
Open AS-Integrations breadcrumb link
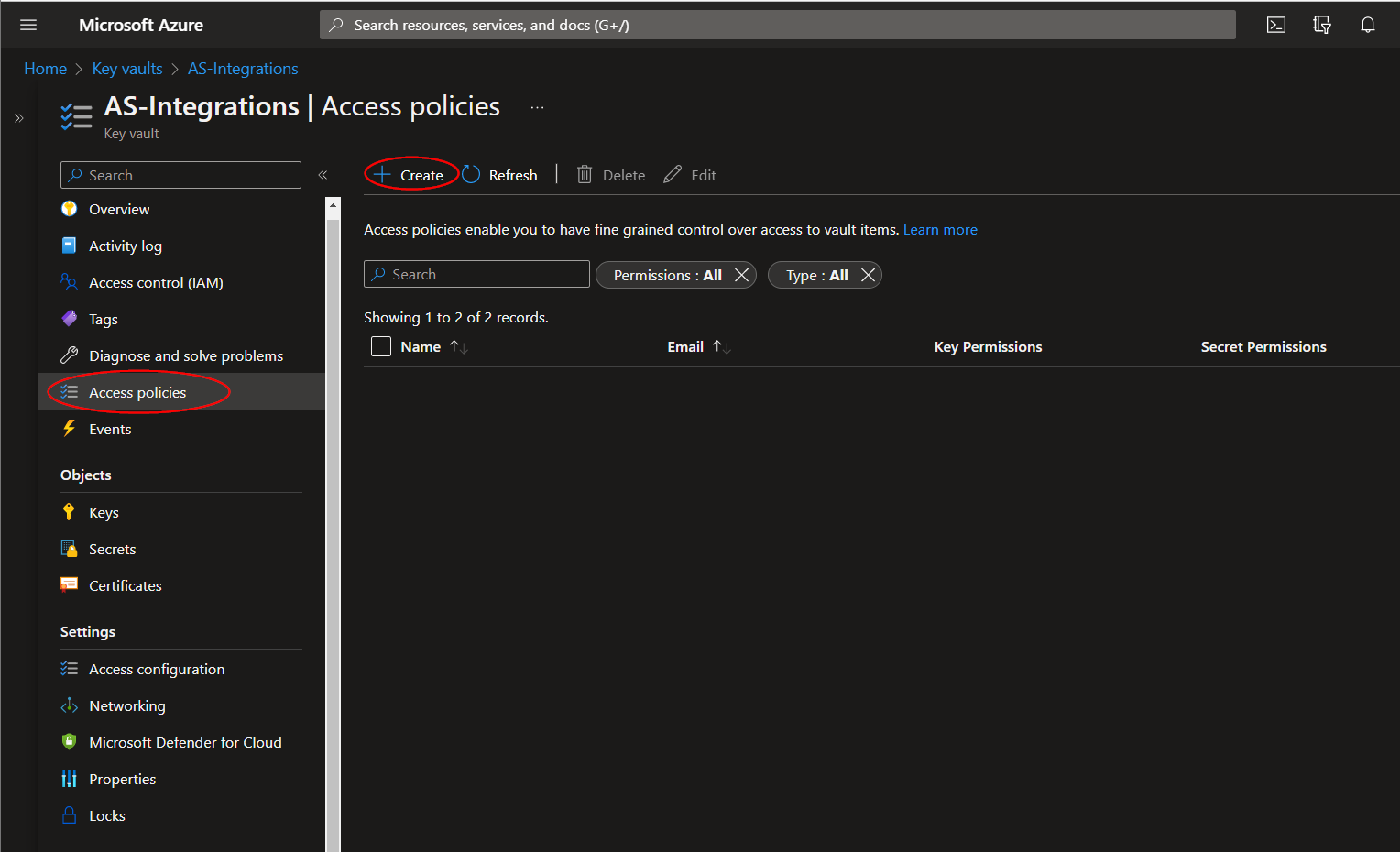[243, 69]
